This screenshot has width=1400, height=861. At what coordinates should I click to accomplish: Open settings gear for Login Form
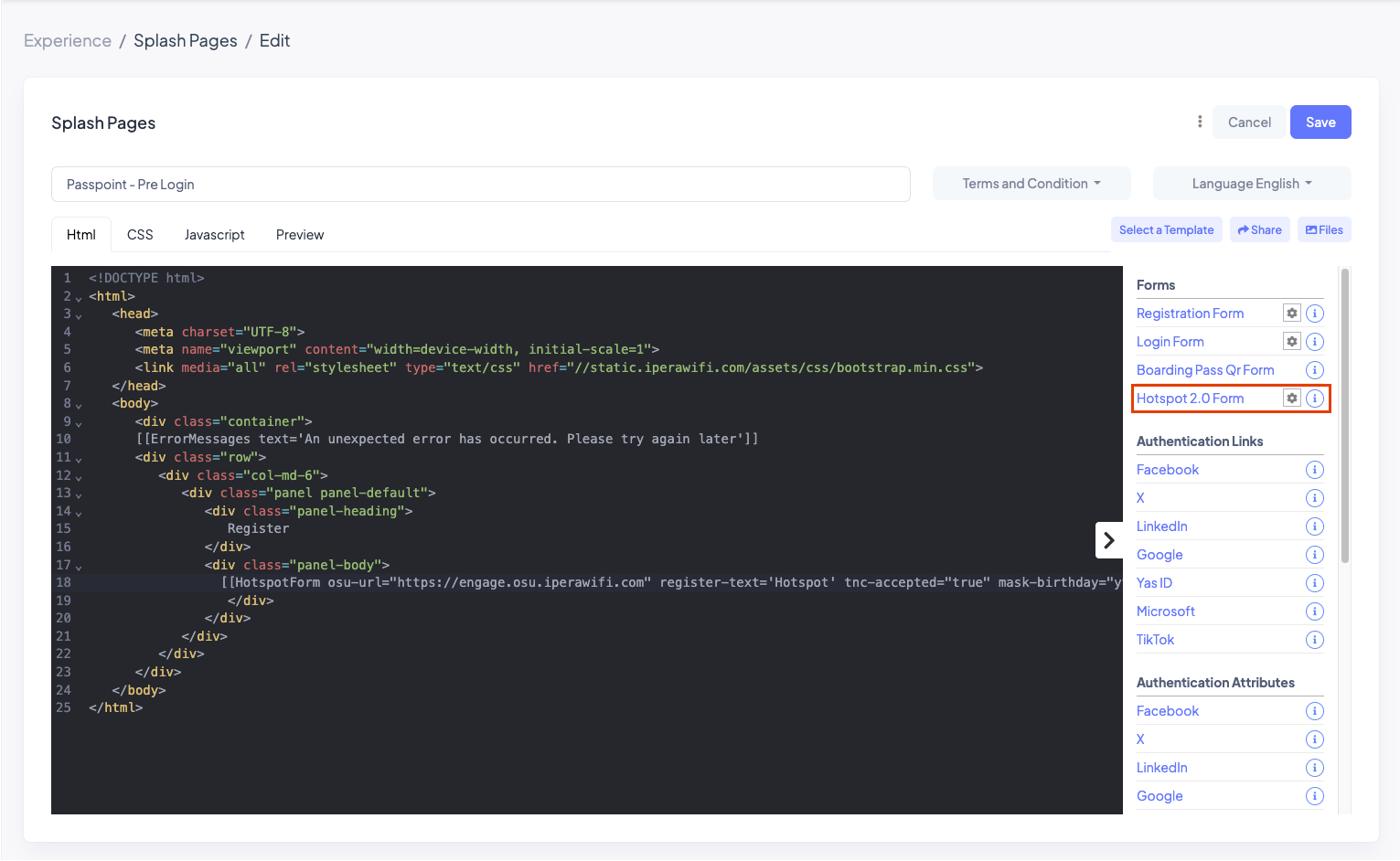(x=1291, y=342)
